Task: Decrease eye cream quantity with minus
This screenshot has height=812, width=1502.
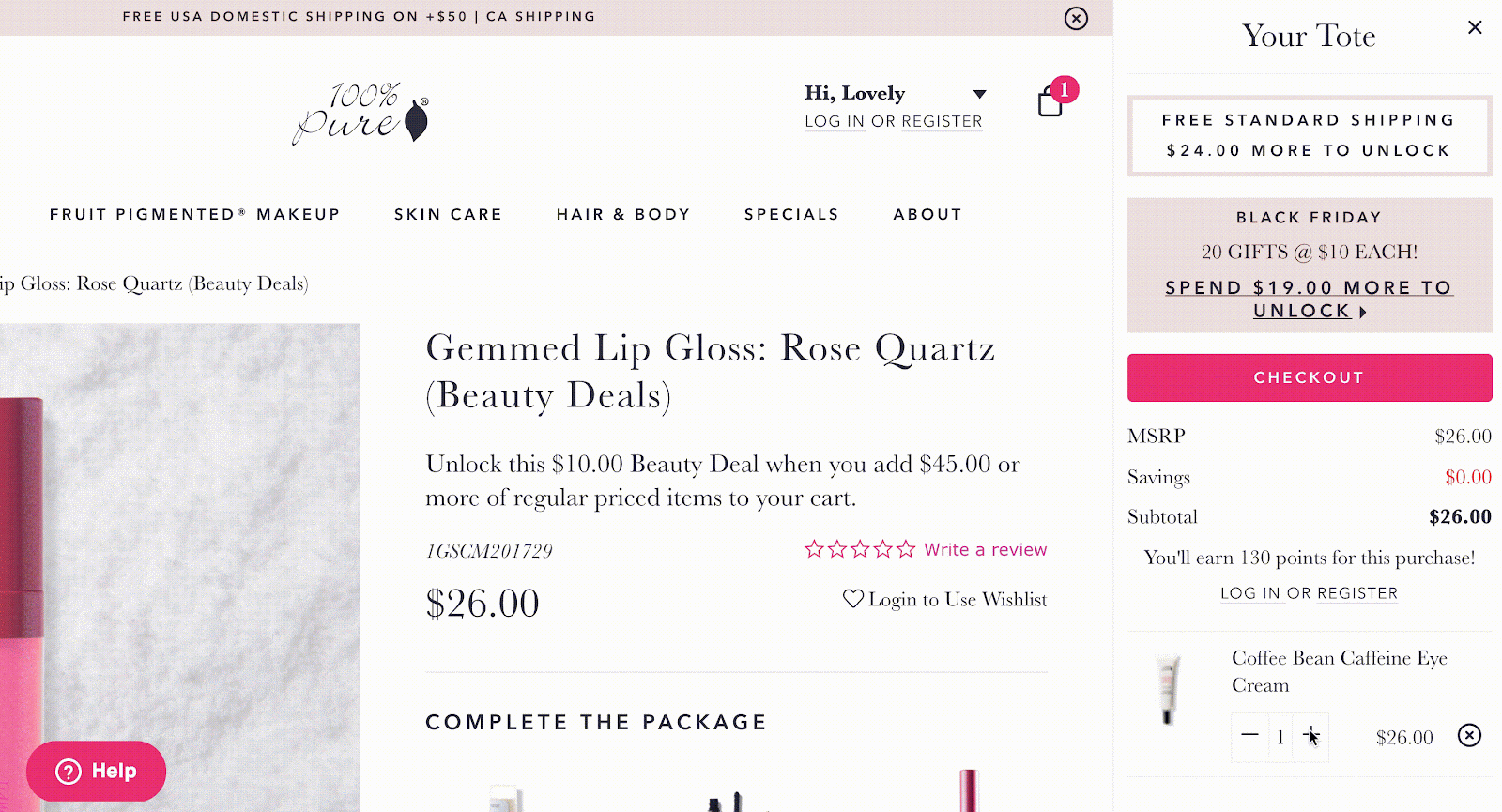Action: coord(1249,736)
